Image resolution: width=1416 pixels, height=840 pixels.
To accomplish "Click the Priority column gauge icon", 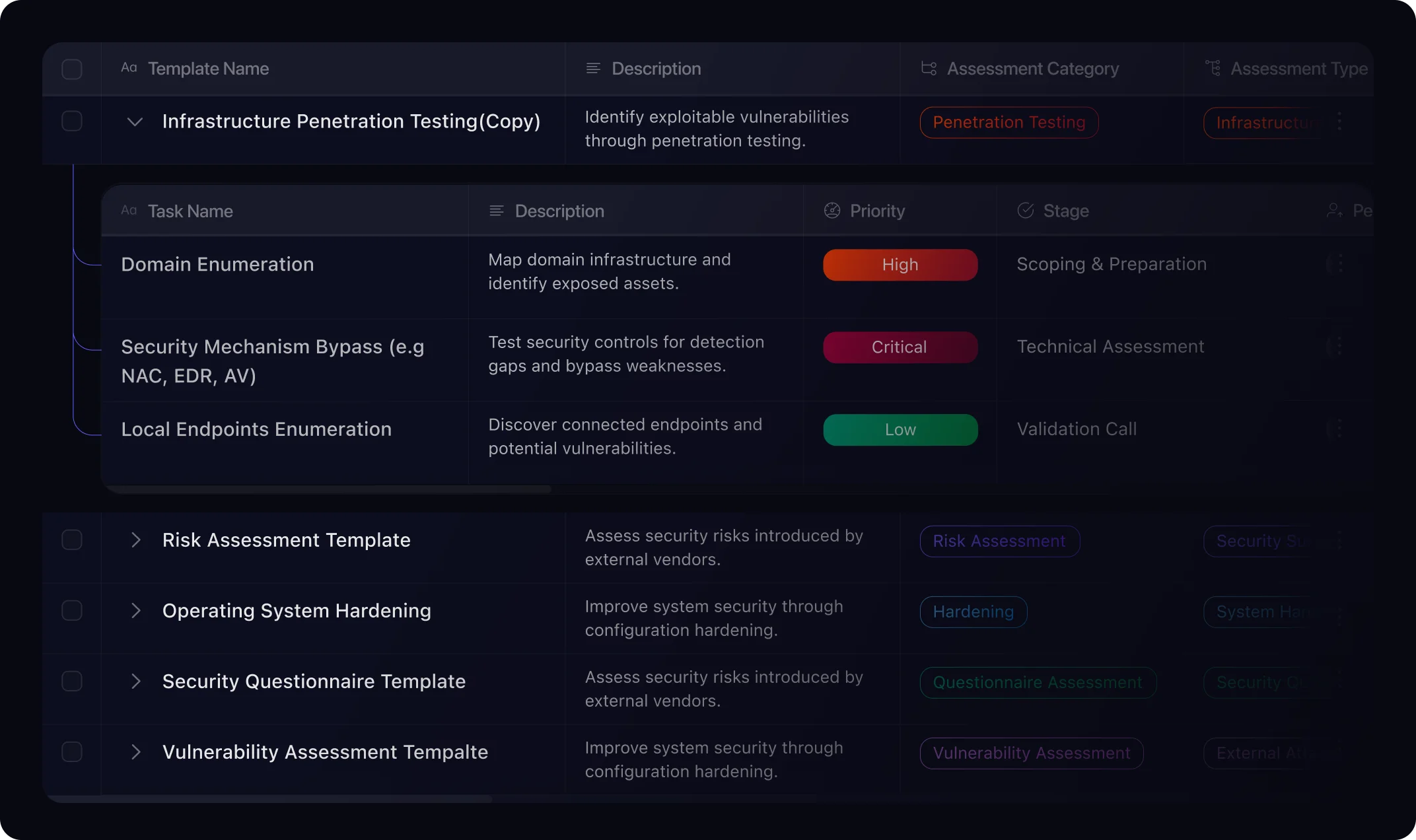I will 832,211.
